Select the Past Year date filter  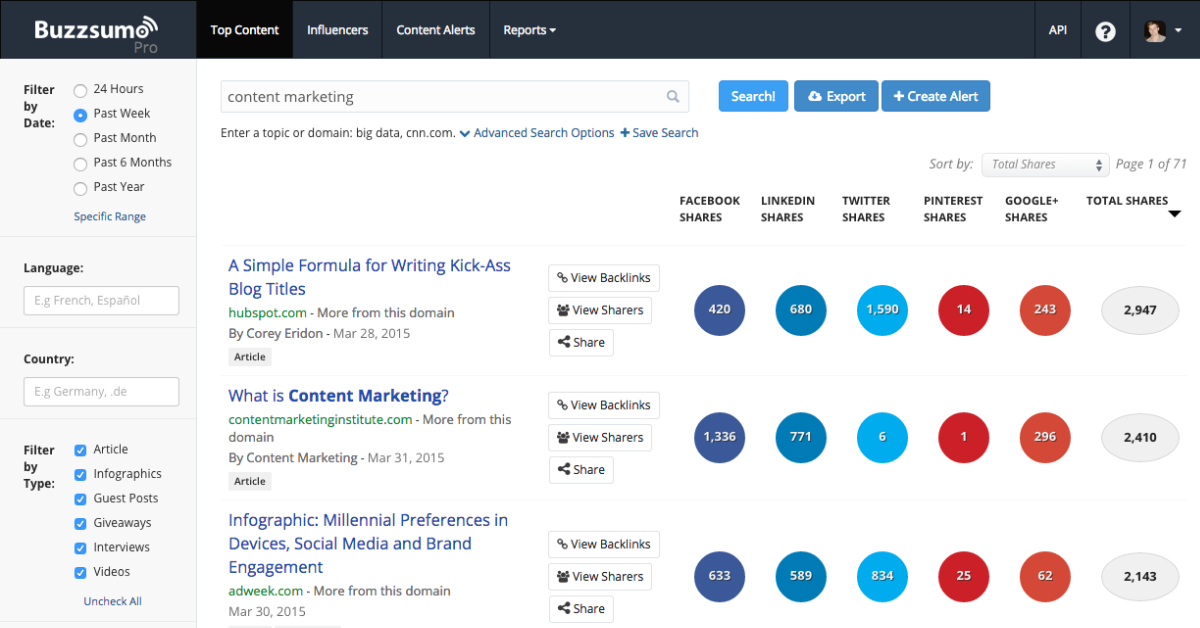(80, 188)
